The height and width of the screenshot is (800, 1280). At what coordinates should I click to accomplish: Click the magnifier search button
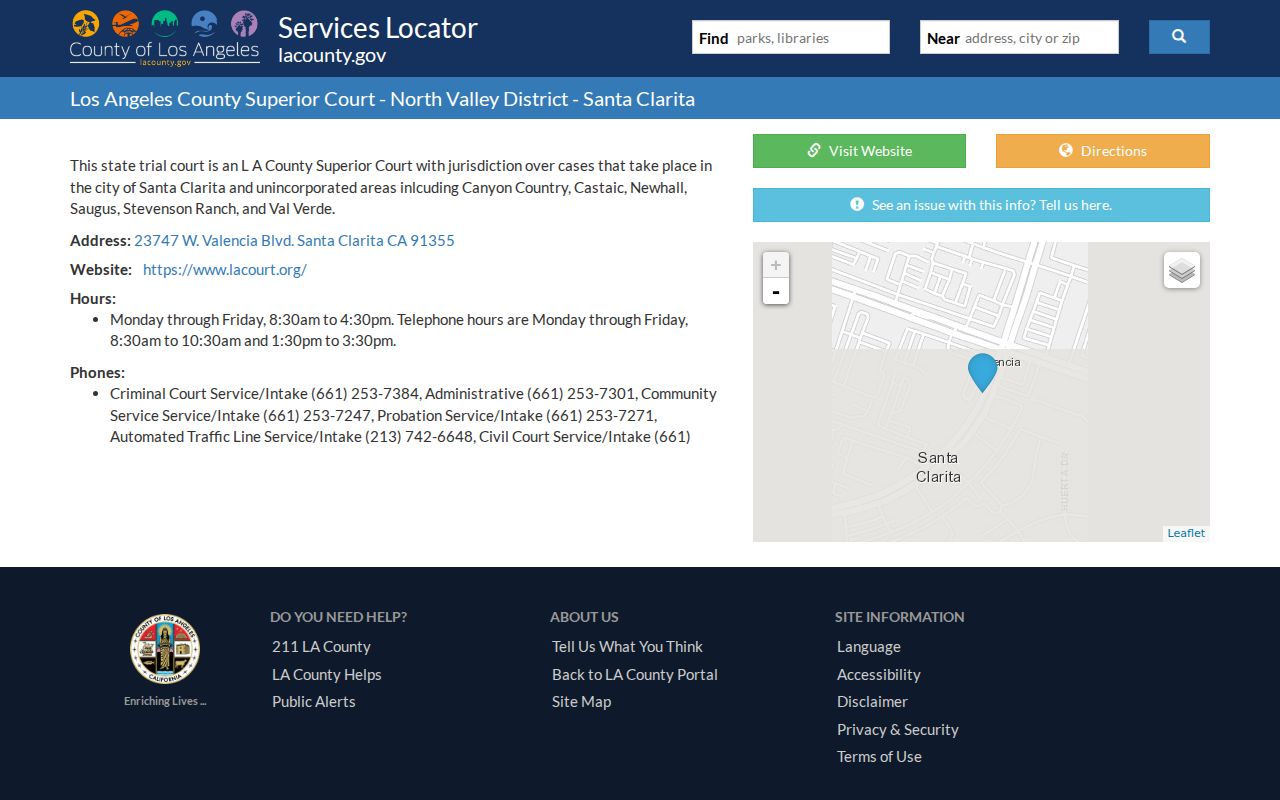1179,37
